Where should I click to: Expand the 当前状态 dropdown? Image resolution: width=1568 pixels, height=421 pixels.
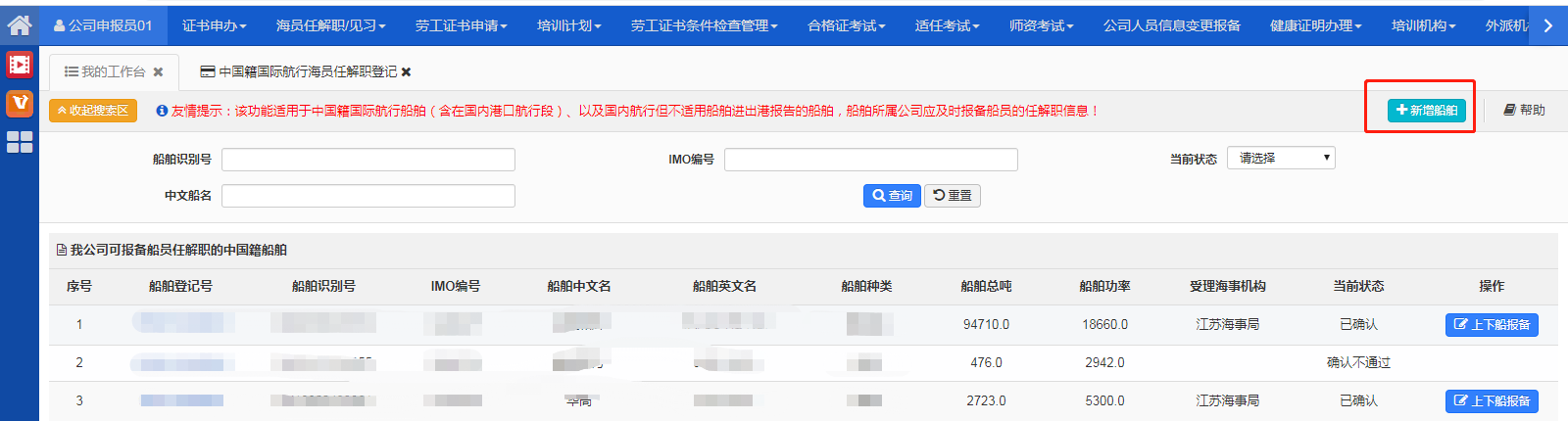[x=1281, y=159]
